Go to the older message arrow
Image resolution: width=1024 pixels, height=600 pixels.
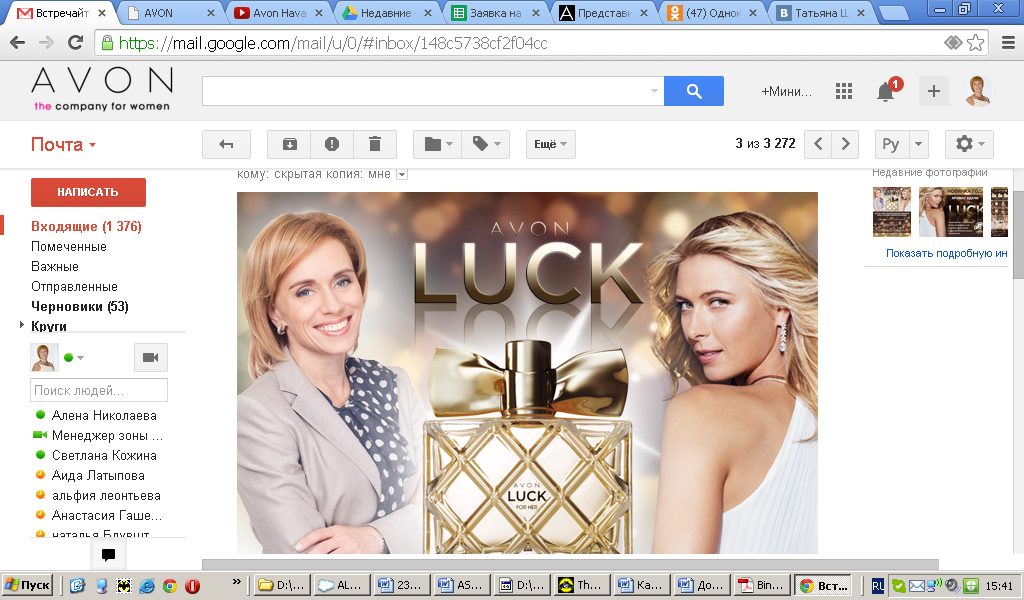[846, 144]
